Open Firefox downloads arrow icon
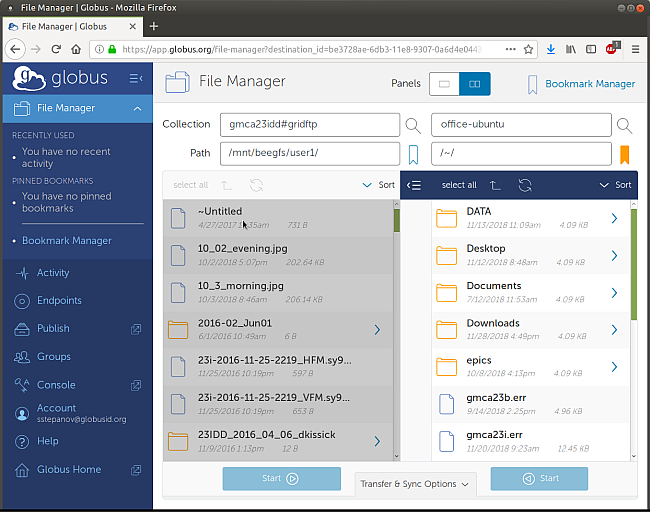Screen dimensions: 650x512 (x=551, y=49)
